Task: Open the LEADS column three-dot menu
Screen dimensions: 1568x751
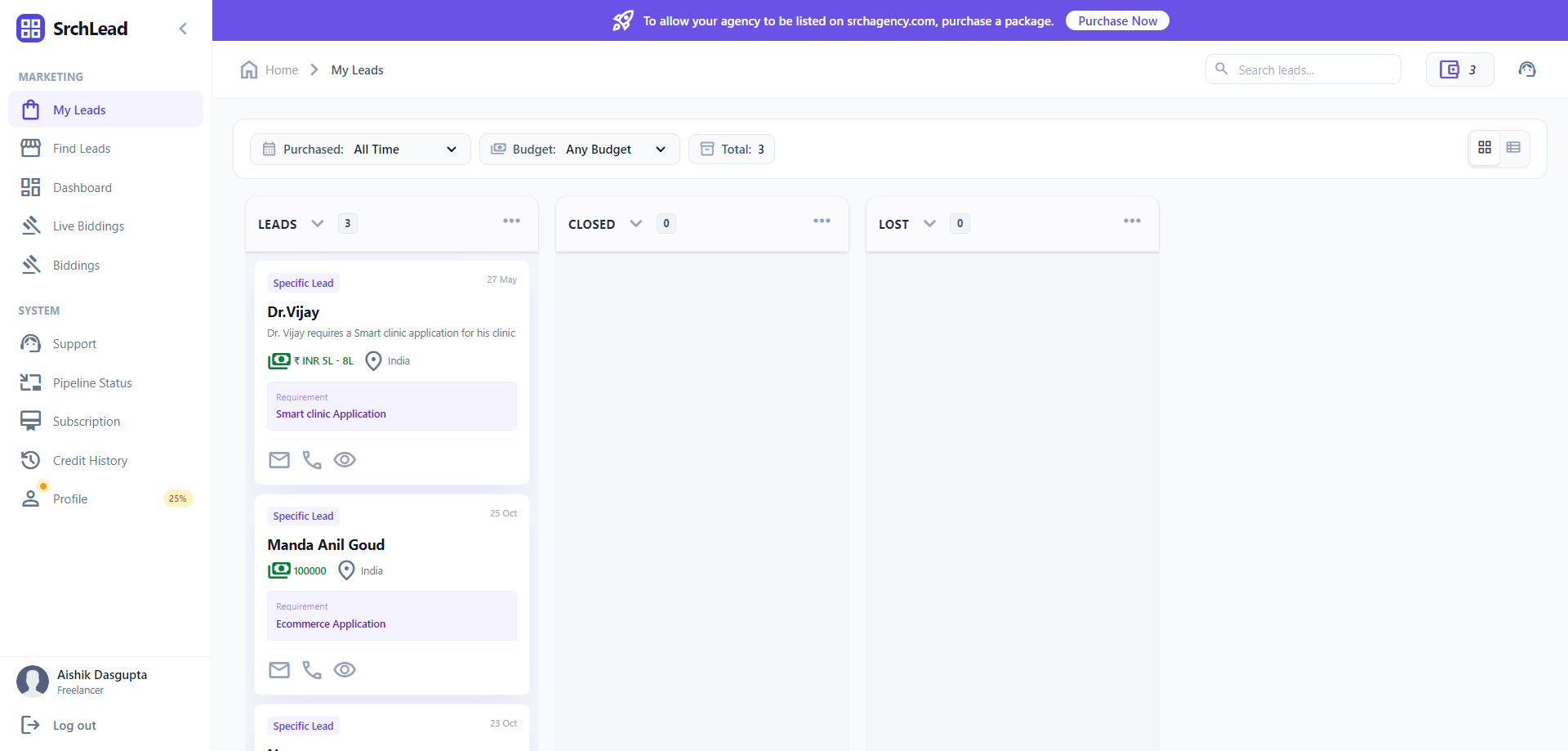Action: click(512, 221)
